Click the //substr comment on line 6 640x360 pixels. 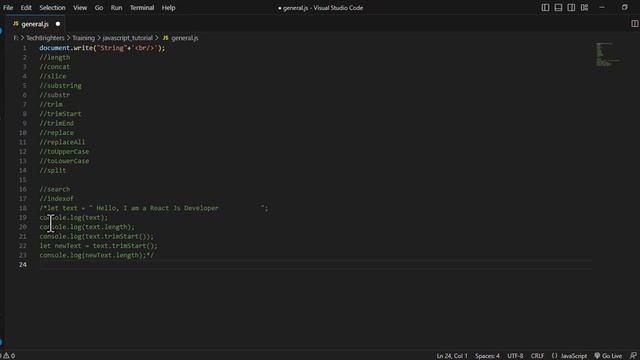pos(55,95)
